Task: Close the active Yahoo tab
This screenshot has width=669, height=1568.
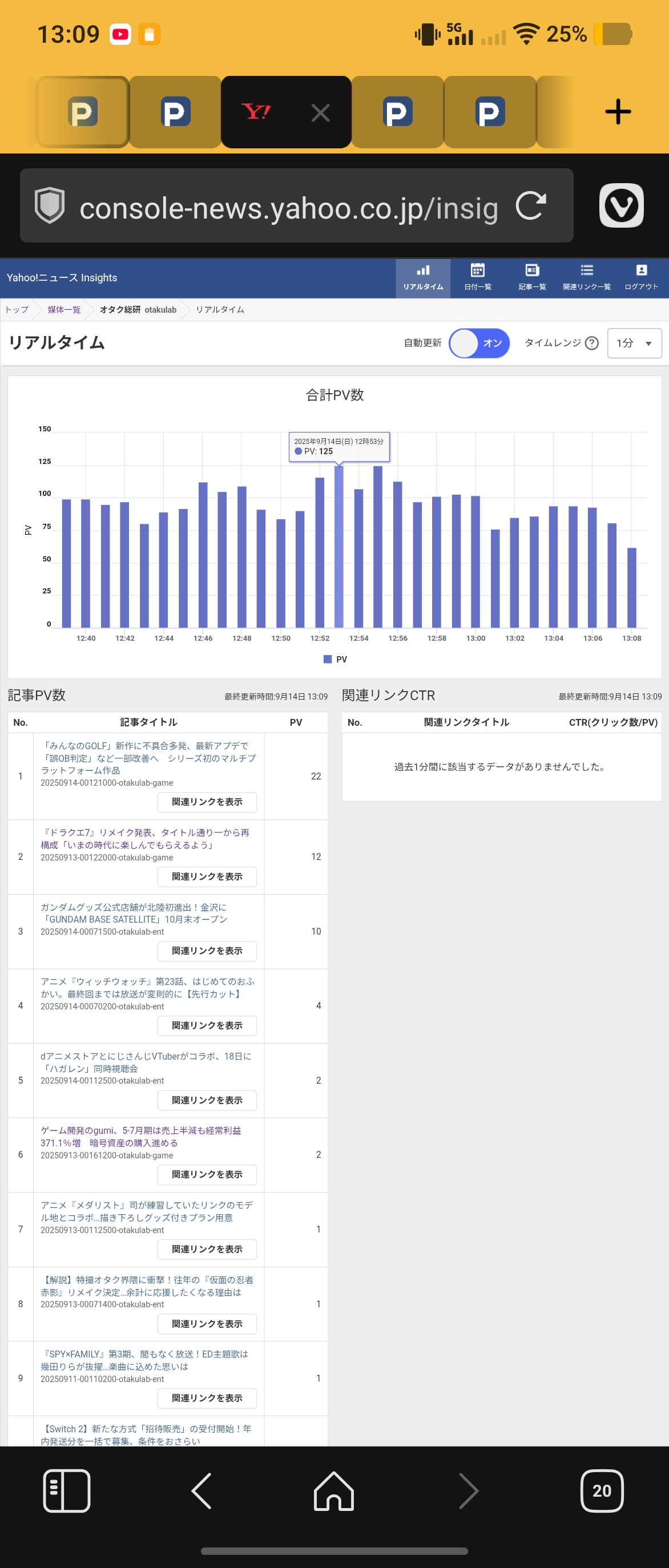Action: pyautogui.click(x=321, y=112)
